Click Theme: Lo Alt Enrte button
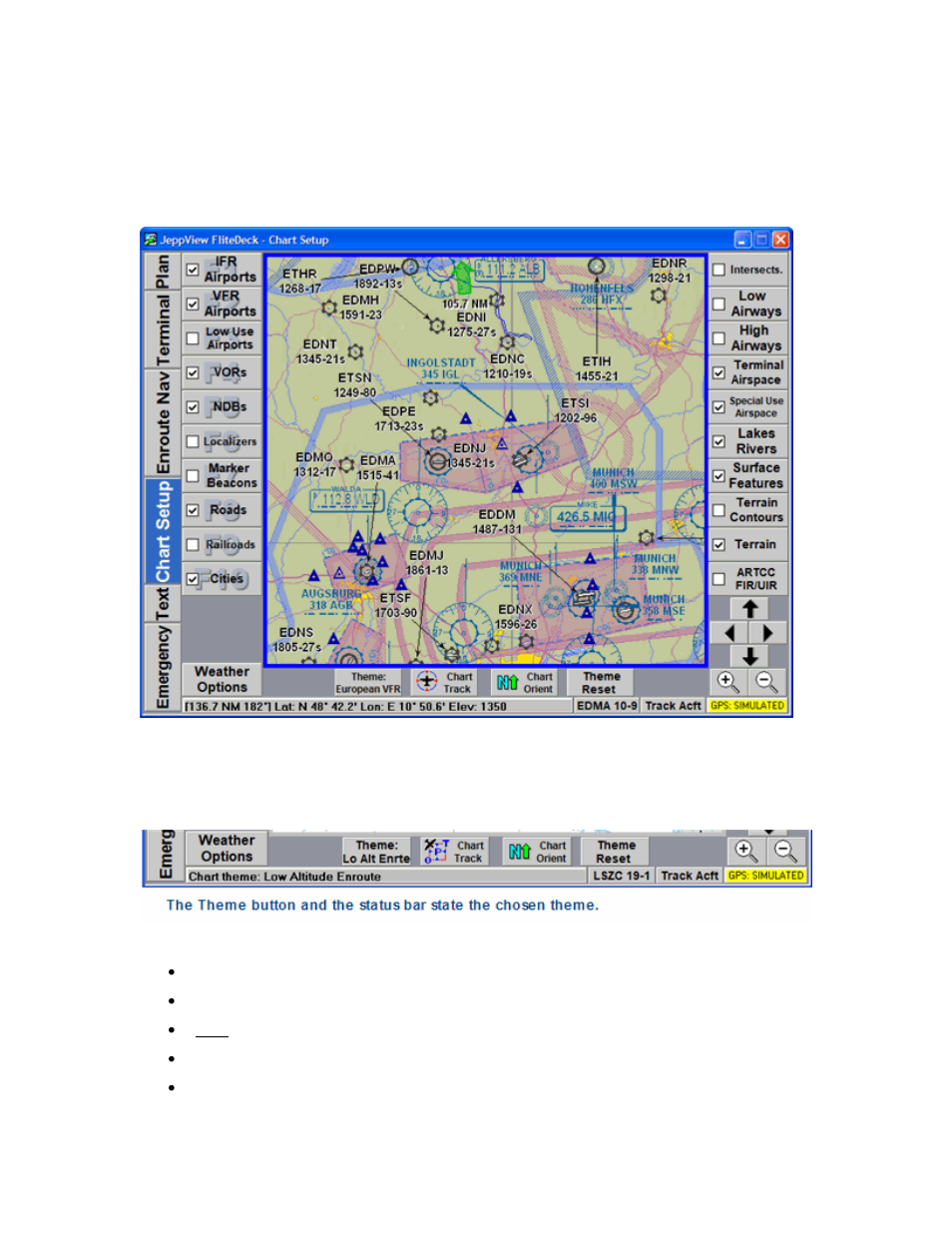Screen dimensions: 952x1233 tap(376, 852)
